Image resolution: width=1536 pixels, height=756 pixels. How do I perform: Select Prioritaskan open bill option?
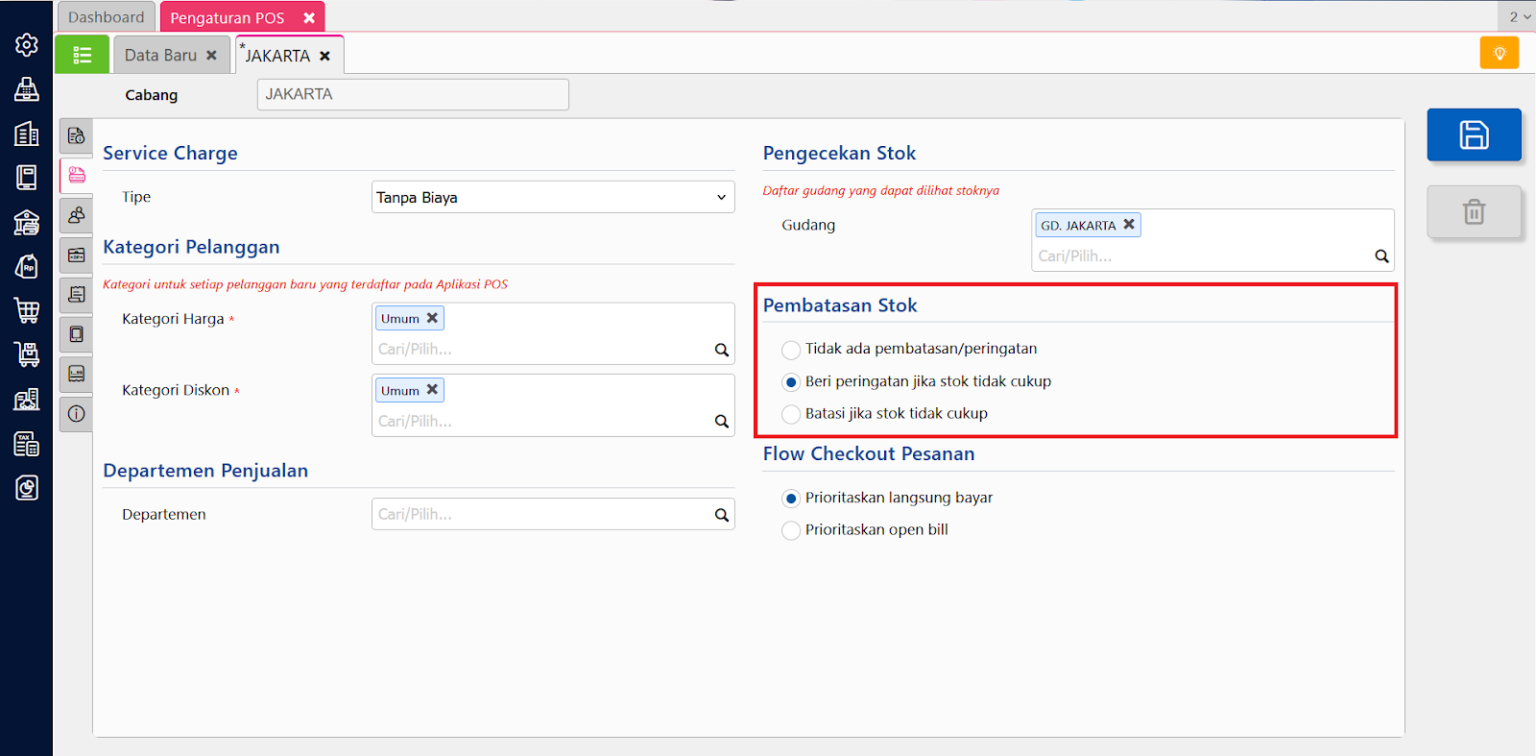(791, 530)
